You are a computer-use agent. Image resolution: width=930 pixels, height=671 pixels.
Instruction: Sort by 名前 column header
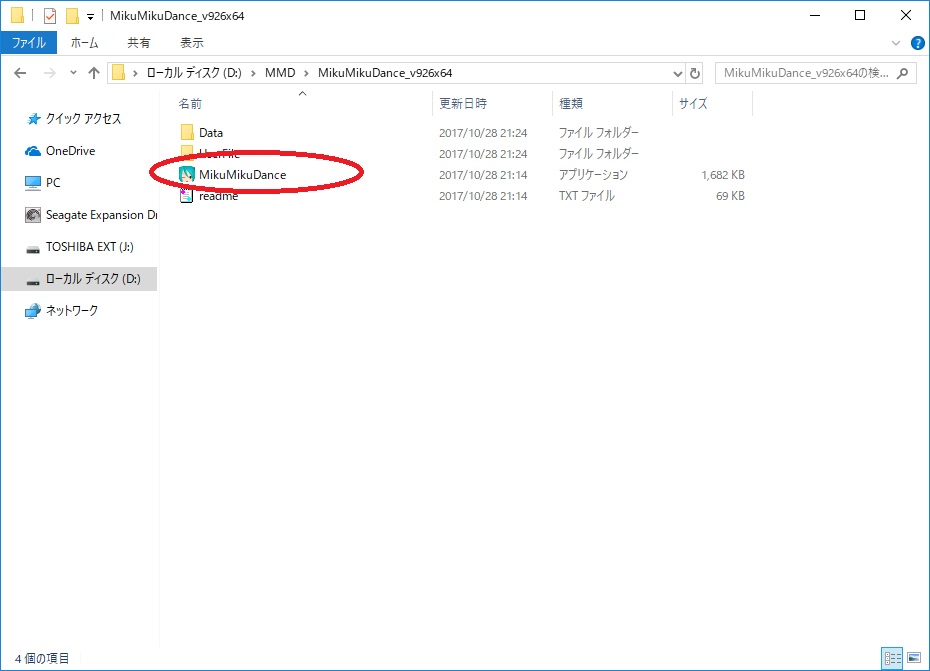tap(190, 104)
